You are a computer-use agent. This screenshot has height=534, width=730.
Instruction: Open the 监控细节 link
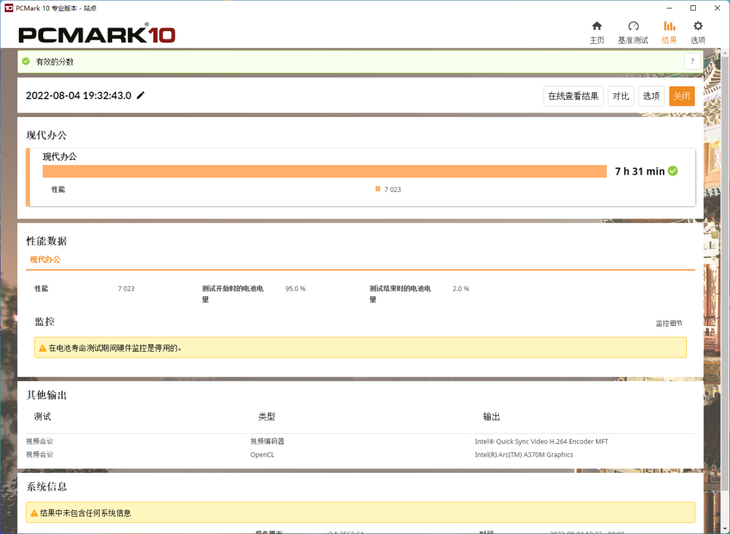[x=669, y=323]
